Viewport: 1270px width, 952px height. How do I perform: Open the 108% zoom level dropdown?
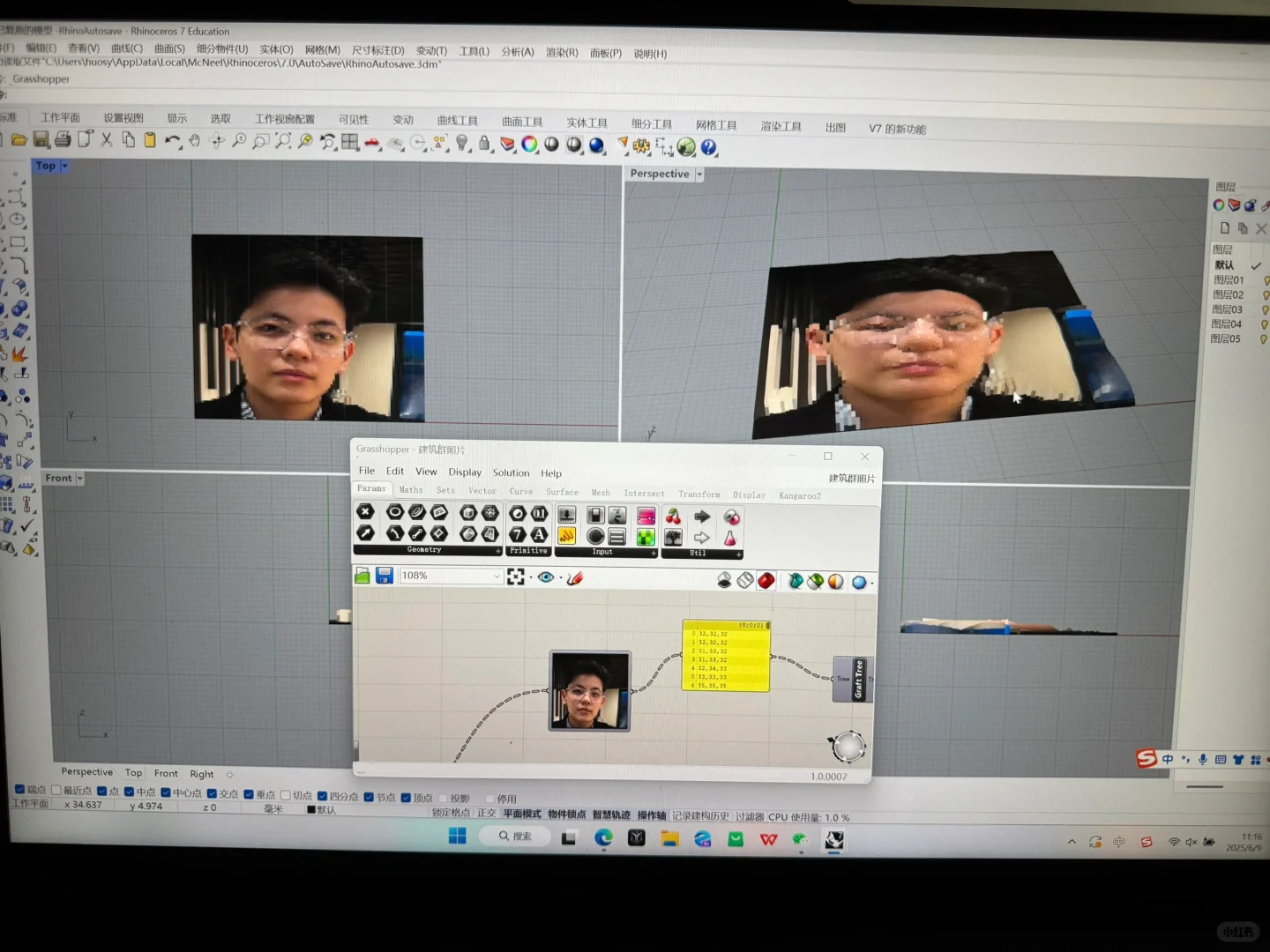(x=498, y=576)
